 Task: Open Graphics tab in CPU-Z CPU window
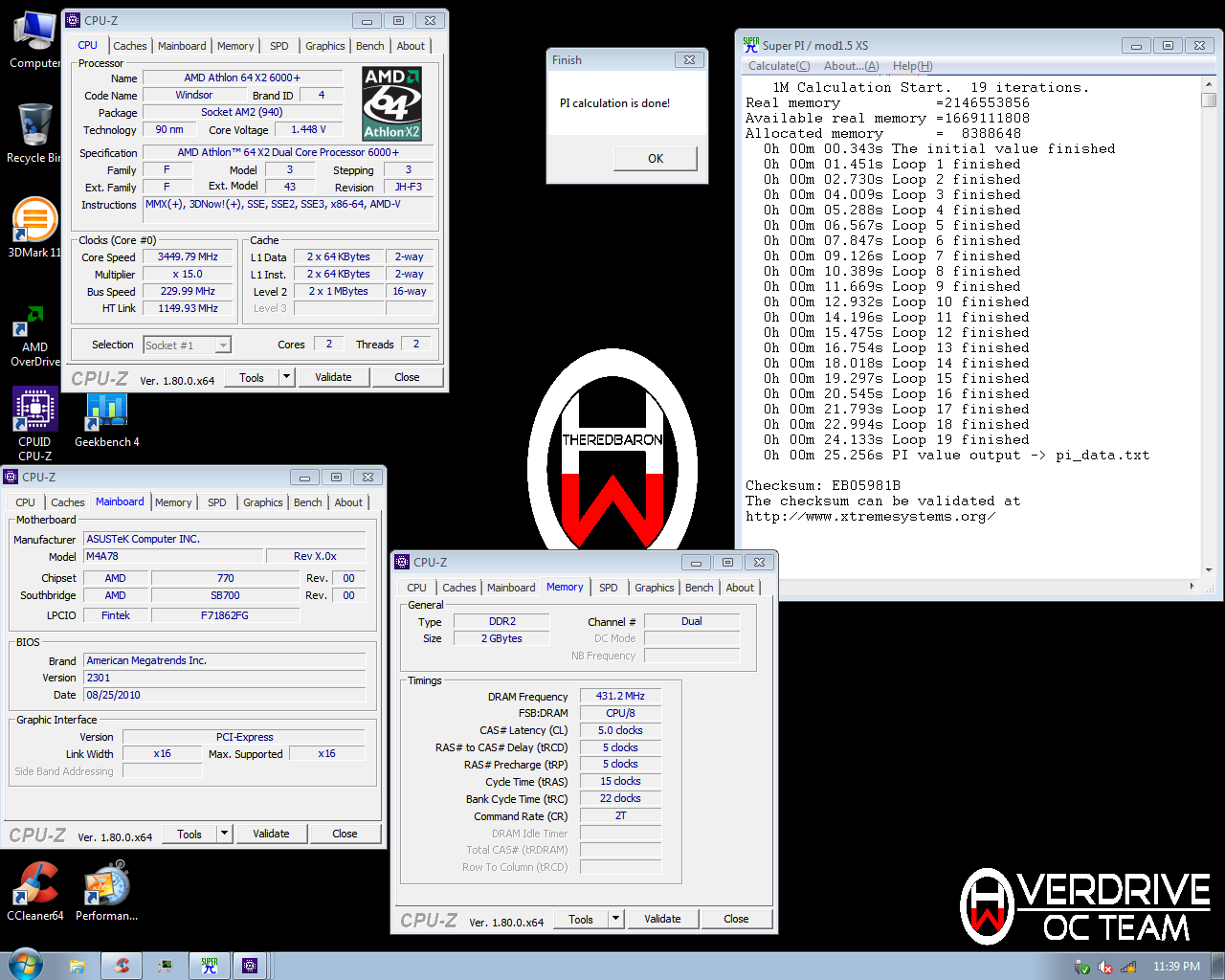(325, 46)
